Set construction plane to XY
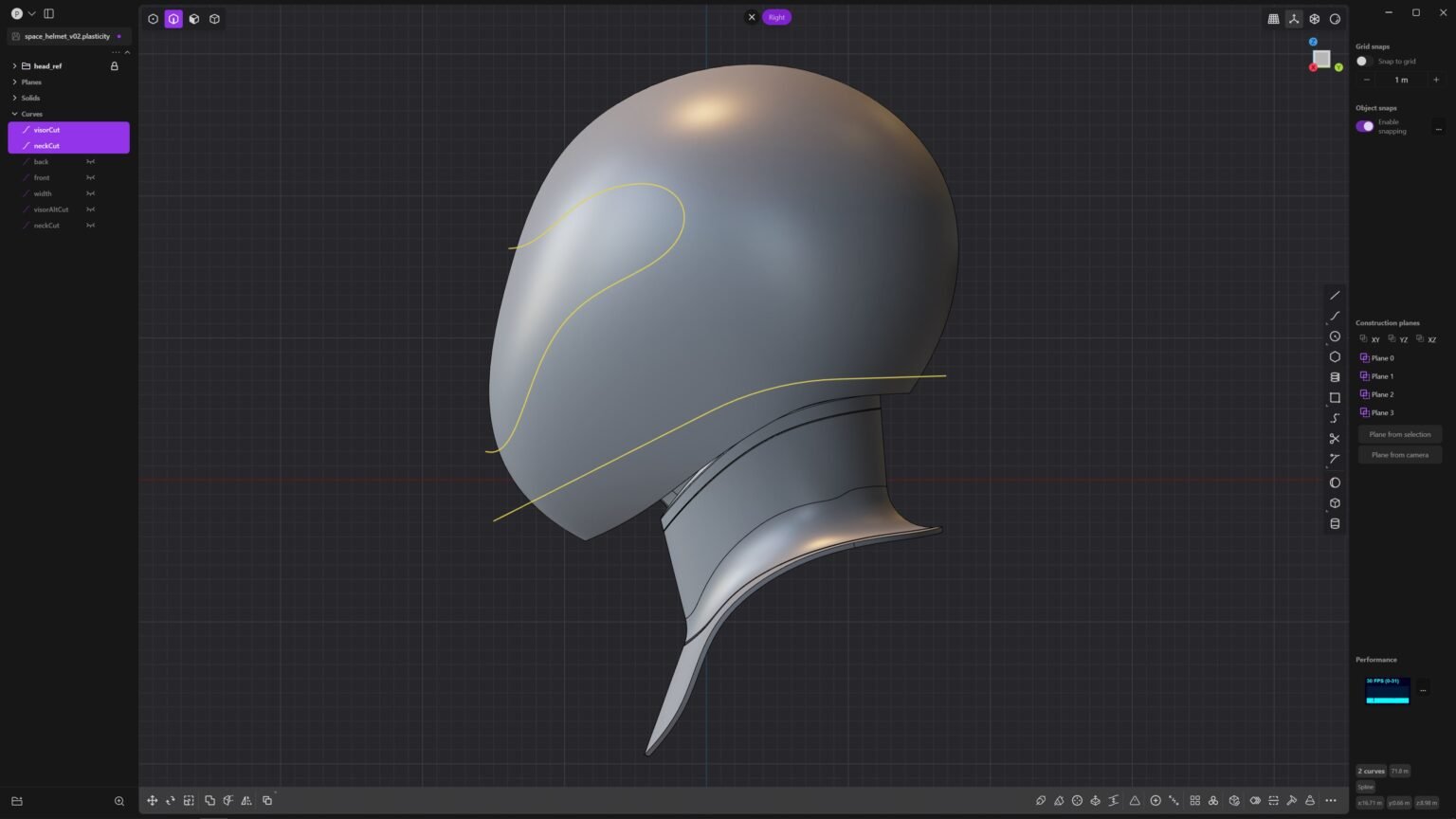Screen dimensions: 1456x819 click(x=1370, y=339)
